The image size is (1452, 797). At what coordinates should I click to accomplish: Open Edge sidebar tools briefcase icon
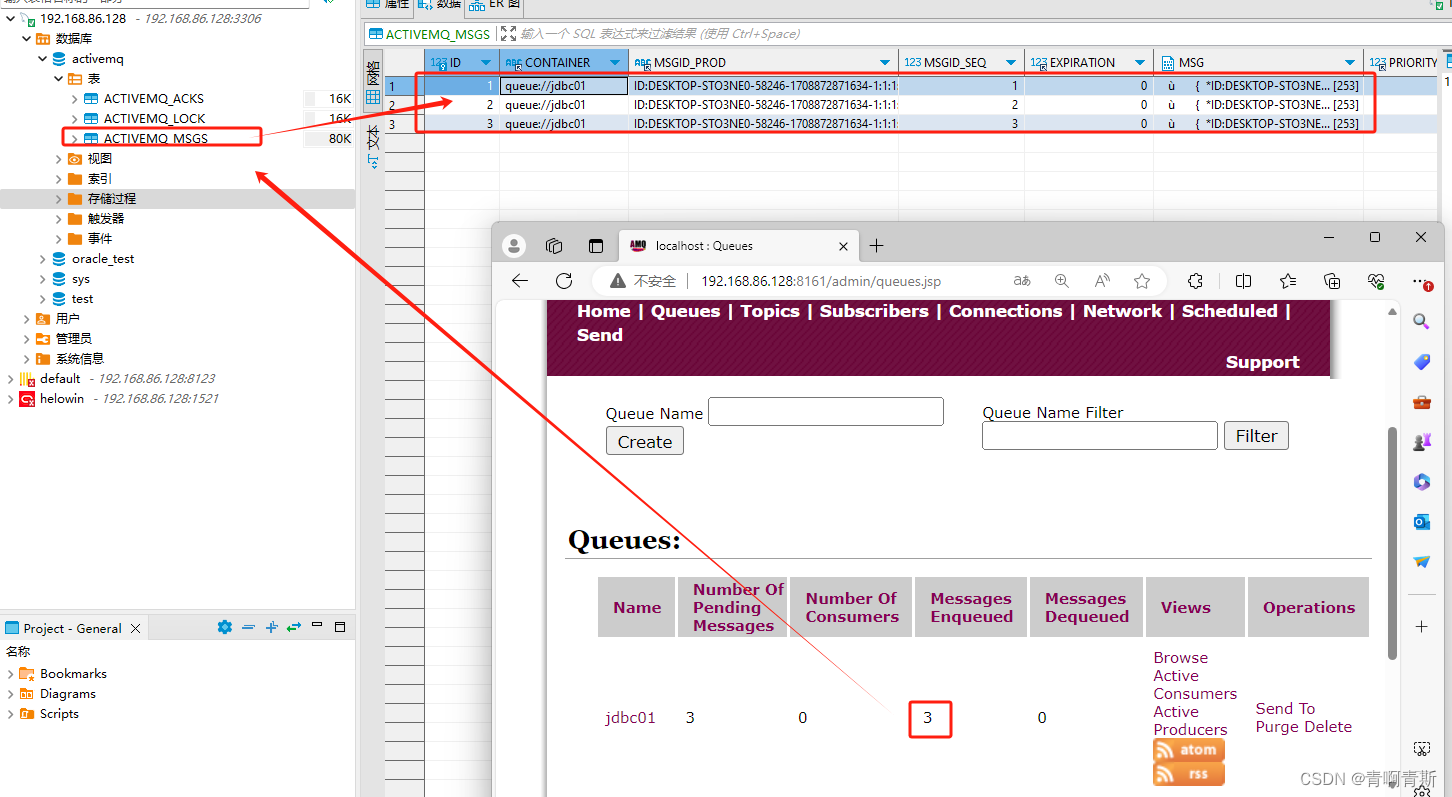[1421, 402]
